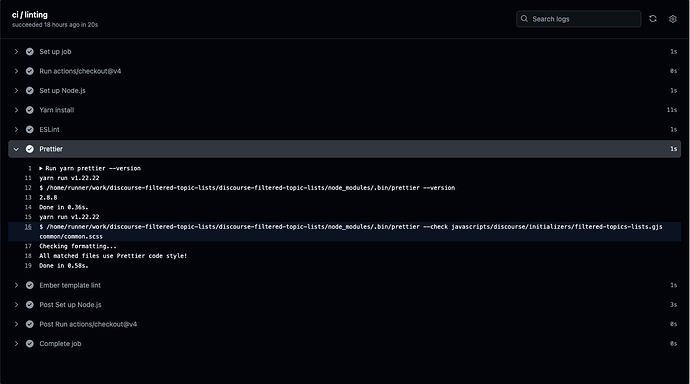Click the 'Prettier' step label
The height and width of the screenshot is (384, 690).
[x=51, y=149]
